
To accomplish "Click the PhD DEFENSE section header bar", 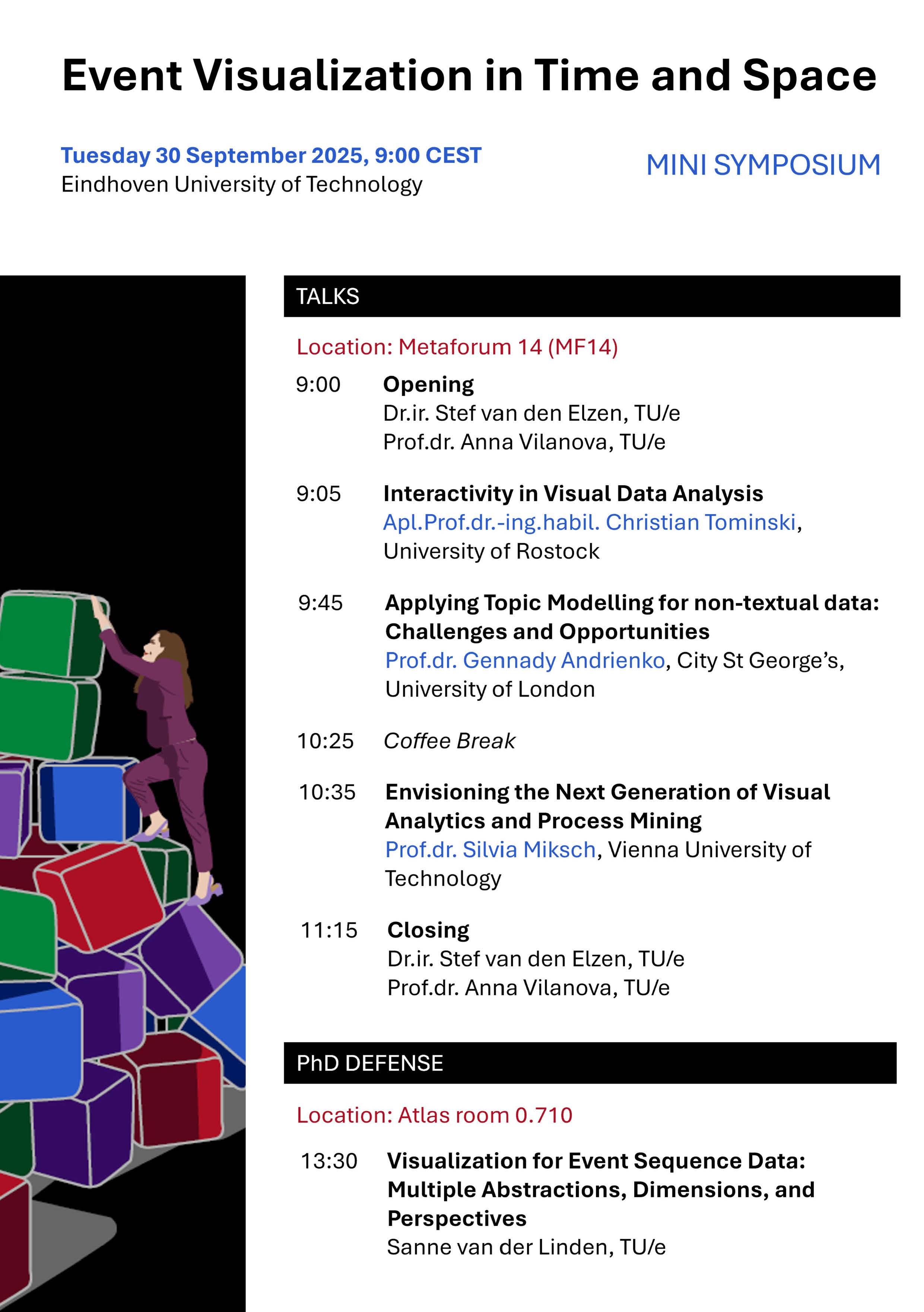I will 589,1063.
